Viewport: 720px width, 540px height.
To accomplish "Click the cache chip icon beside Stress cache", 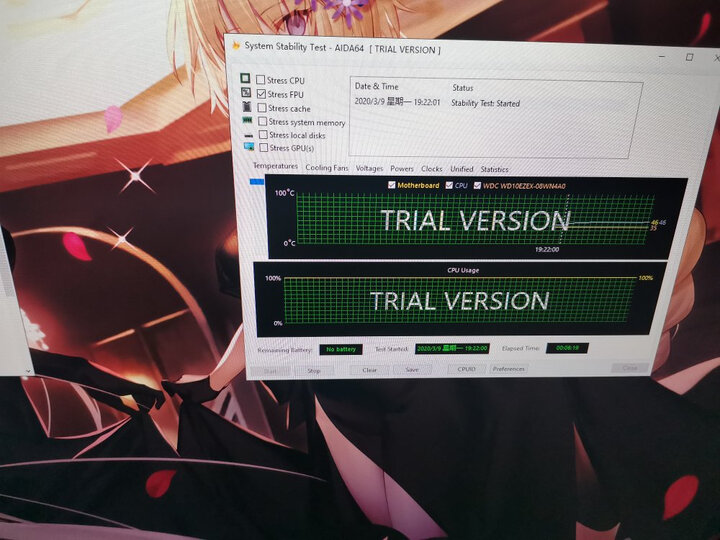I will point(247,107).
